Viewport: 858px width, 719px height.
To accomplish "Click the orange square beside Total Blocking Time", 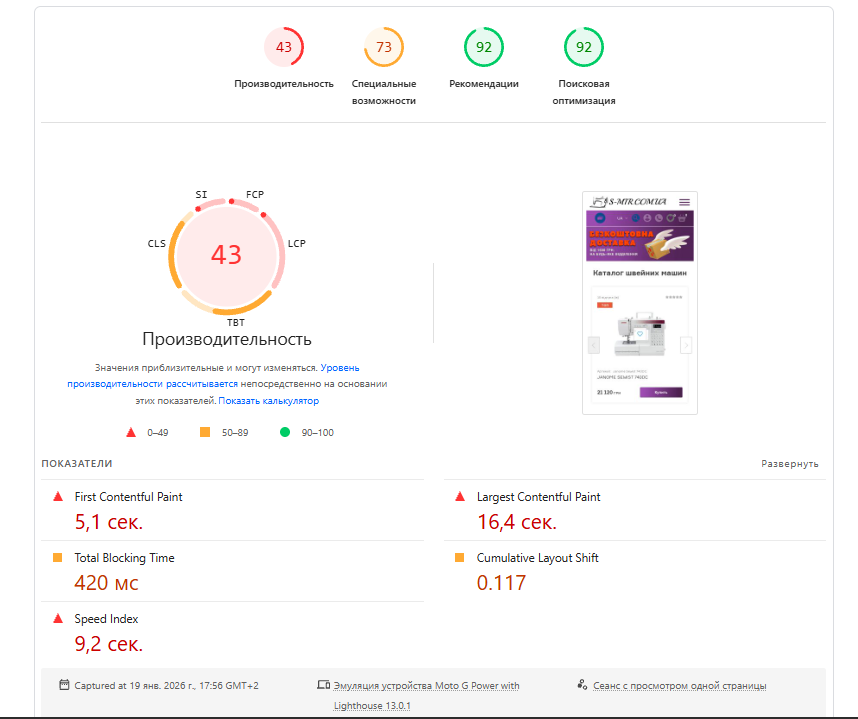I will pyautogui.click(x=57, y=558).
